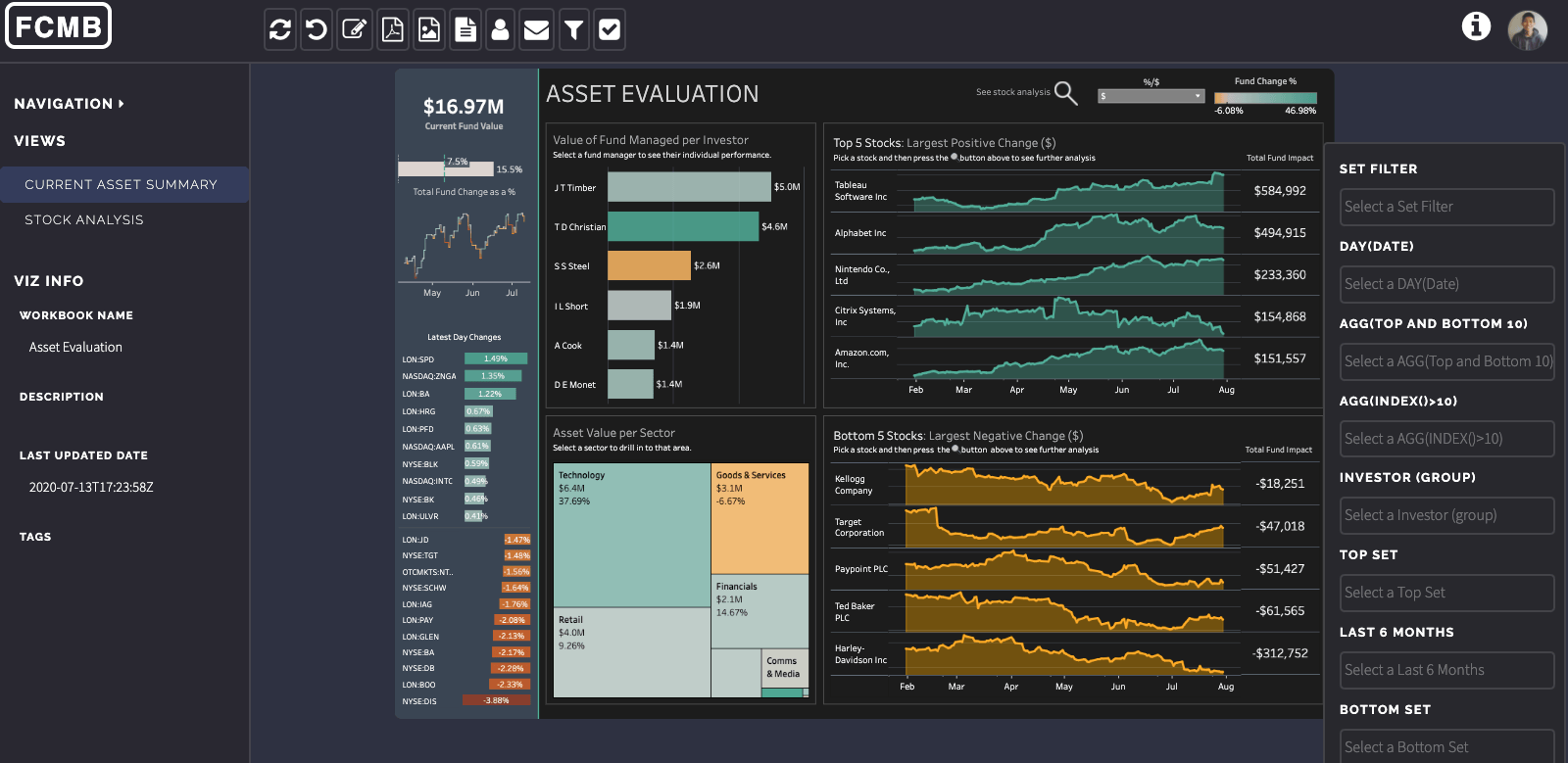Select the J T Timber bar
This screenshot has width=1568, height=763.
tap(689, 187)
